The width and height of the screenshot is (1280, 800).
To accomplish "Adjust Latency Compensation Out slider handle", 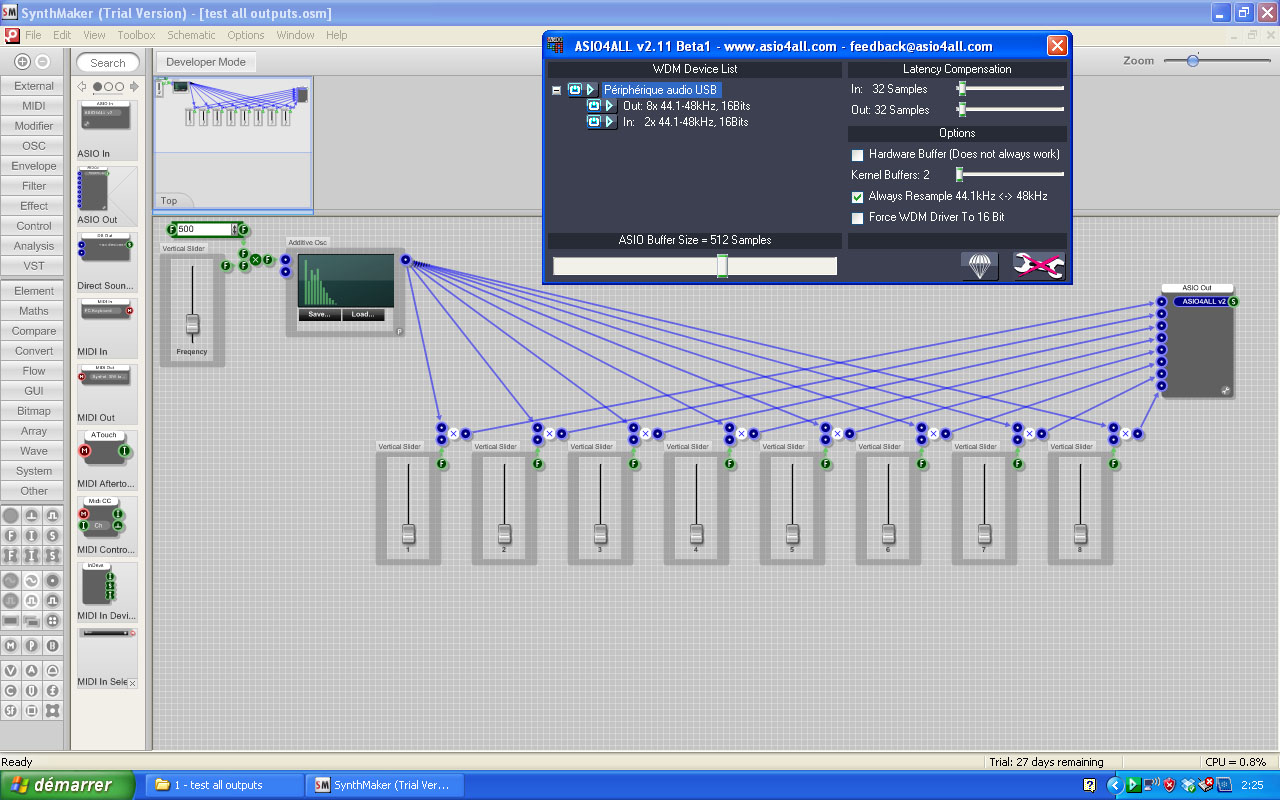I will click(961, 110).
